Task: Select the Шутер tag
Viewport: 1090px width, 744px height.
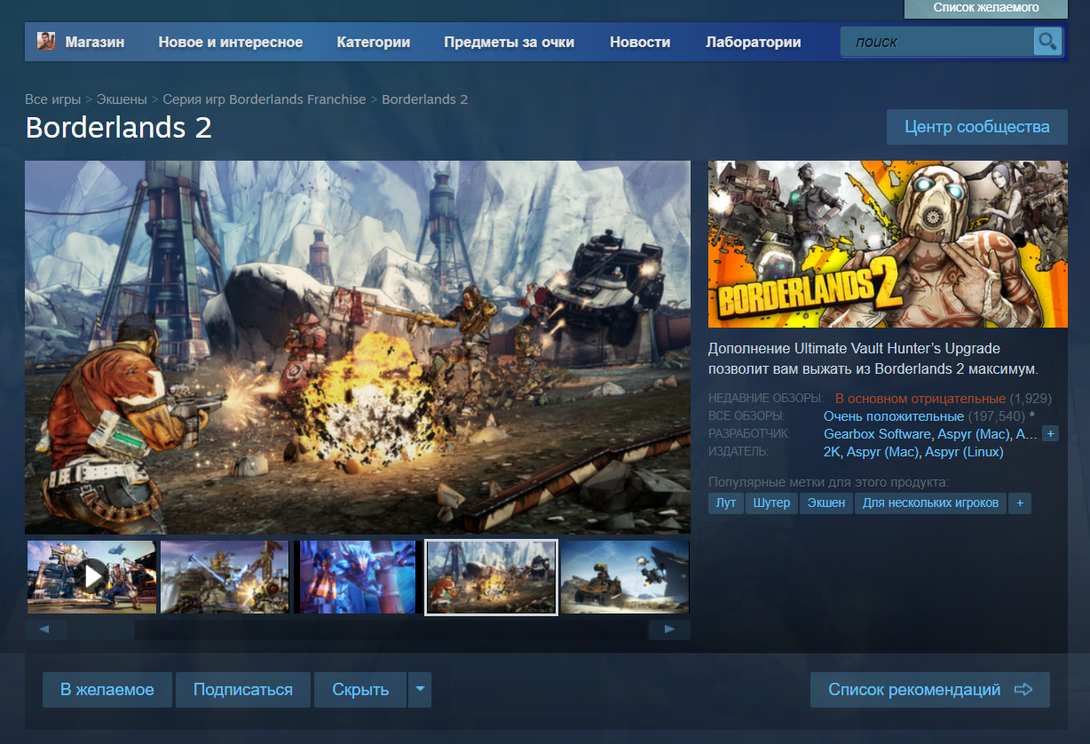Action: 771,503
